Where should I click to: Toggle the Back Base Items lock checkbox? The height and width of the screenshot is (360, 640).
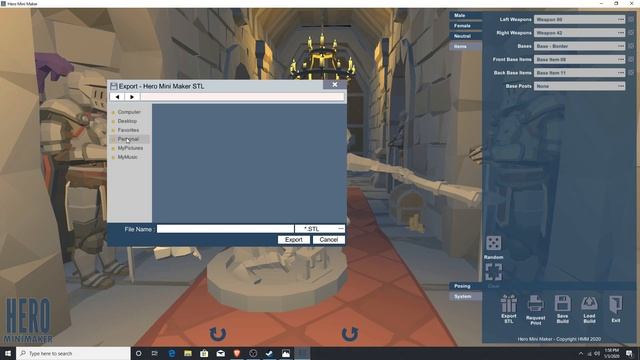point(631,73)
